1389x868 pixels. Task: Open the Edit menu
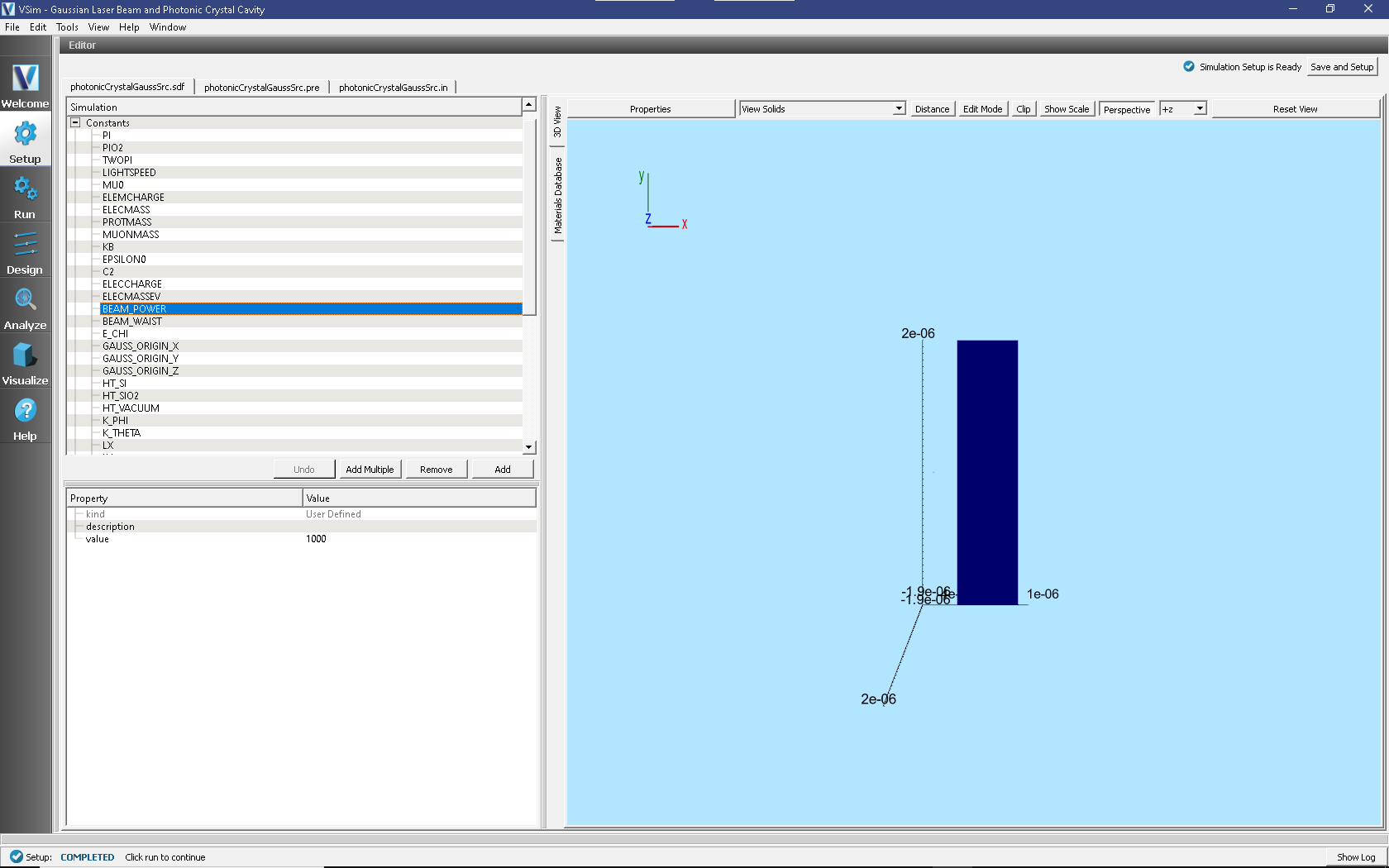pos(38,26)
